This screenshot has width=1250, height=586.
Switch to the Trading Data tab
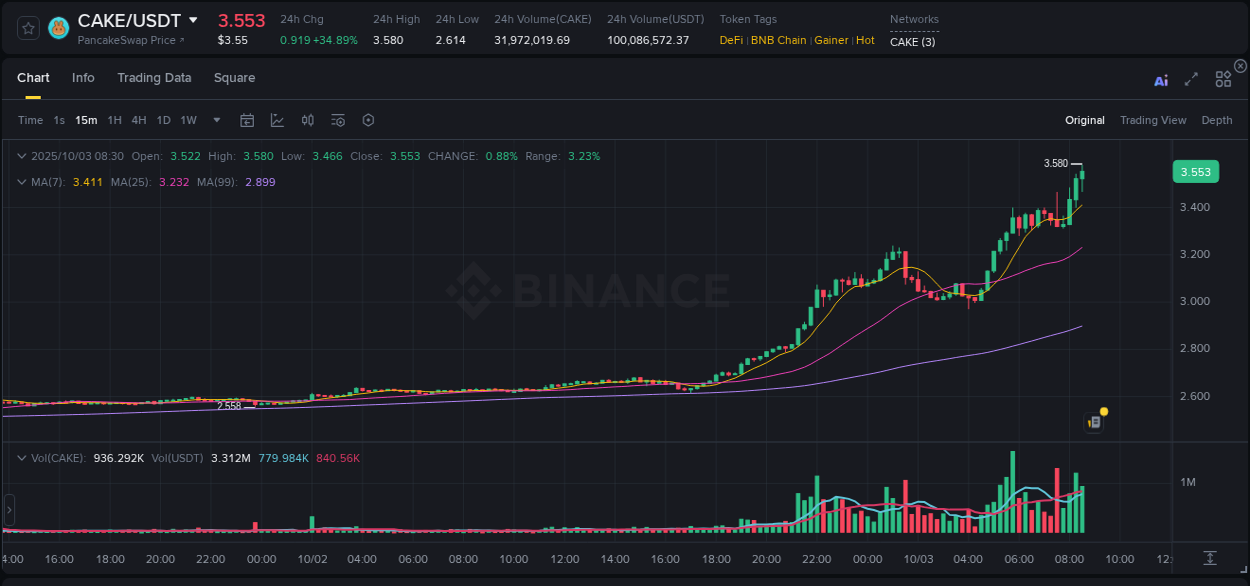pos(154,78)
